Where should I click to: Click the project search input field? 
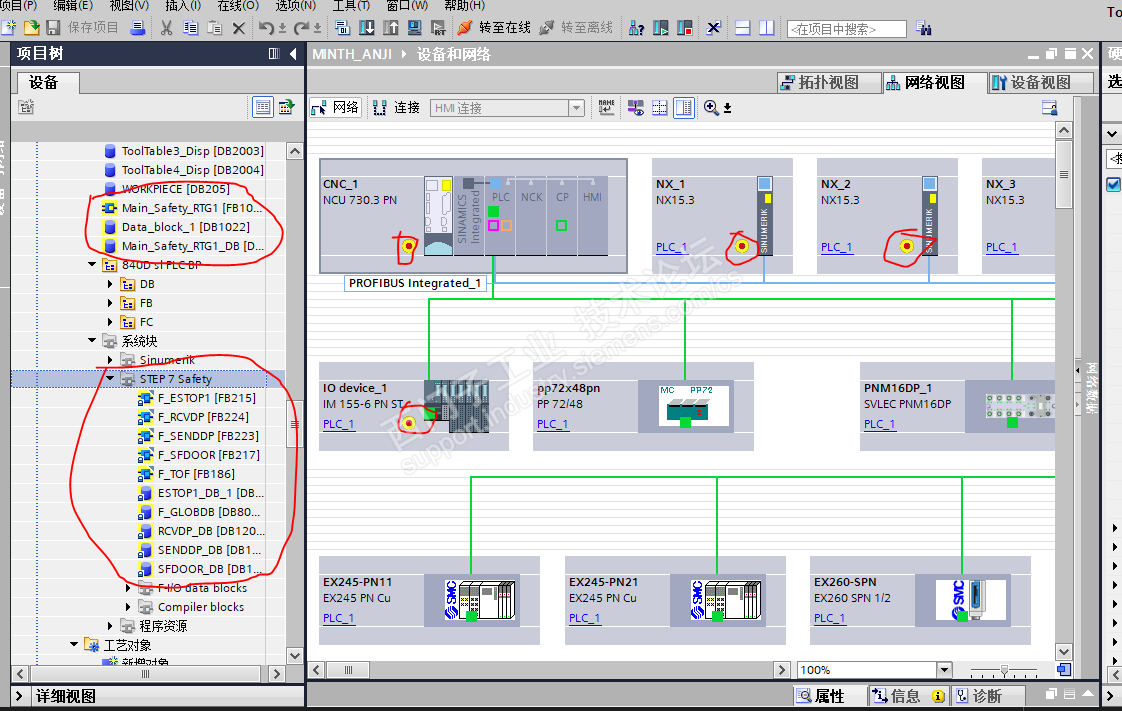point(847,29)
